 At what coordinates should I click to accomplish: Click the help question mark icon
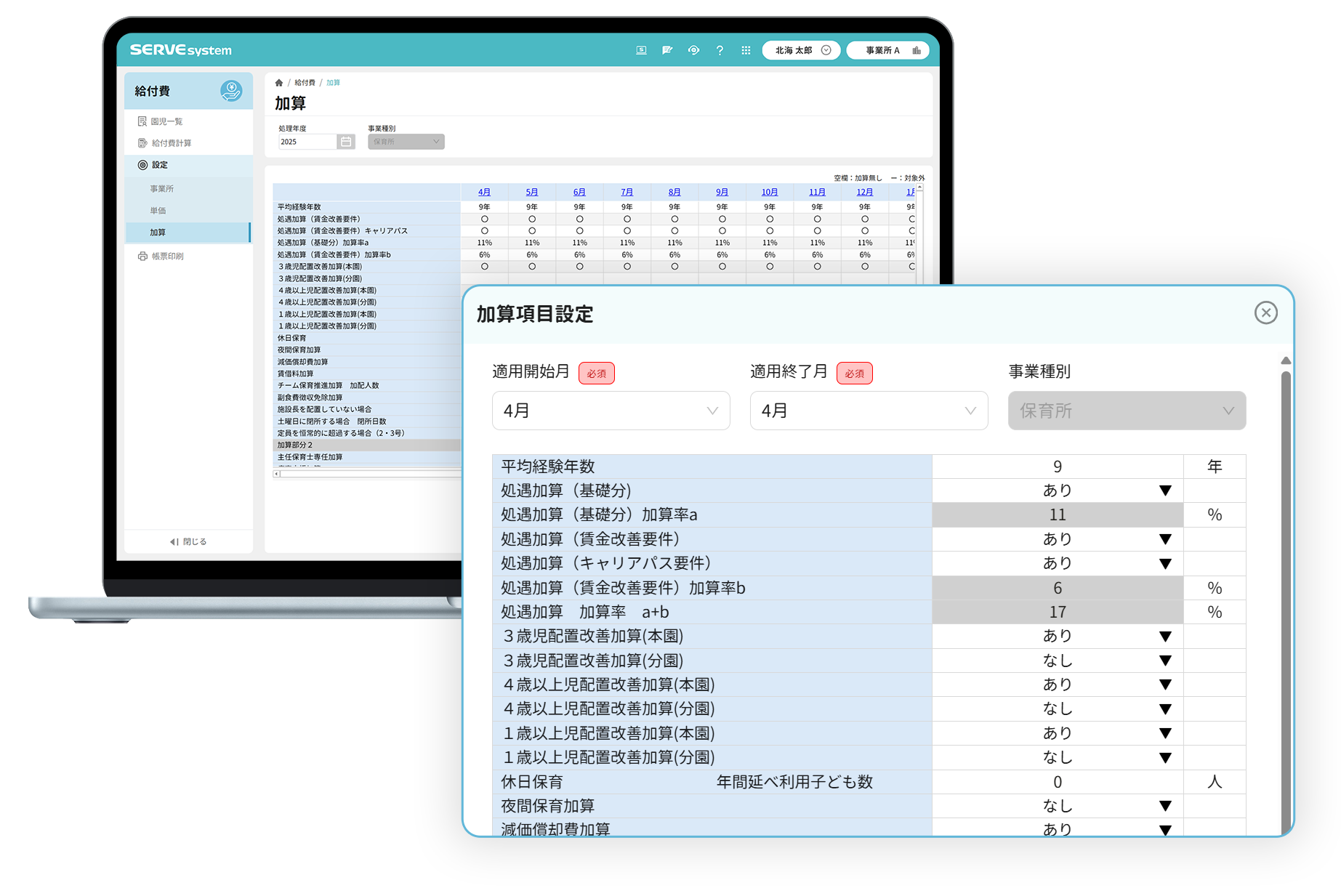click(720, 50)
